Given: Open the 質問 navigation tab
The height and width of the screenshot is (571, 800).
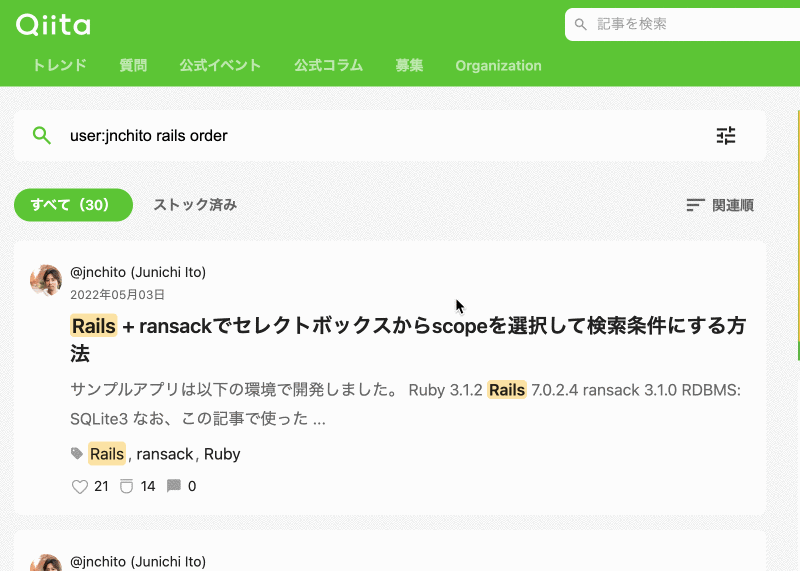Looking at the screenshot, I should pyautogui.click(x=133, y=65).
